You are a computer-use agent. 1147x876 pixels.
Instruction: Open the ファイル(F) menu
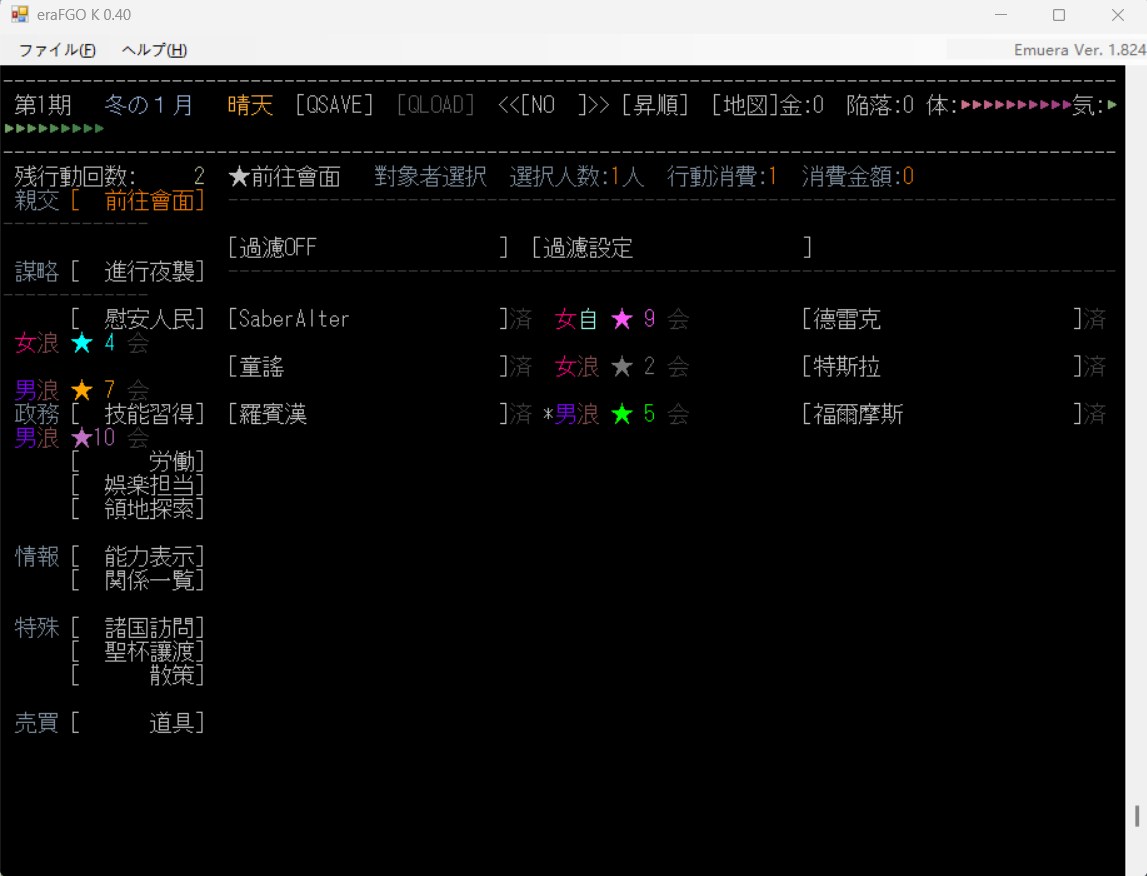(x=57, y=50)
